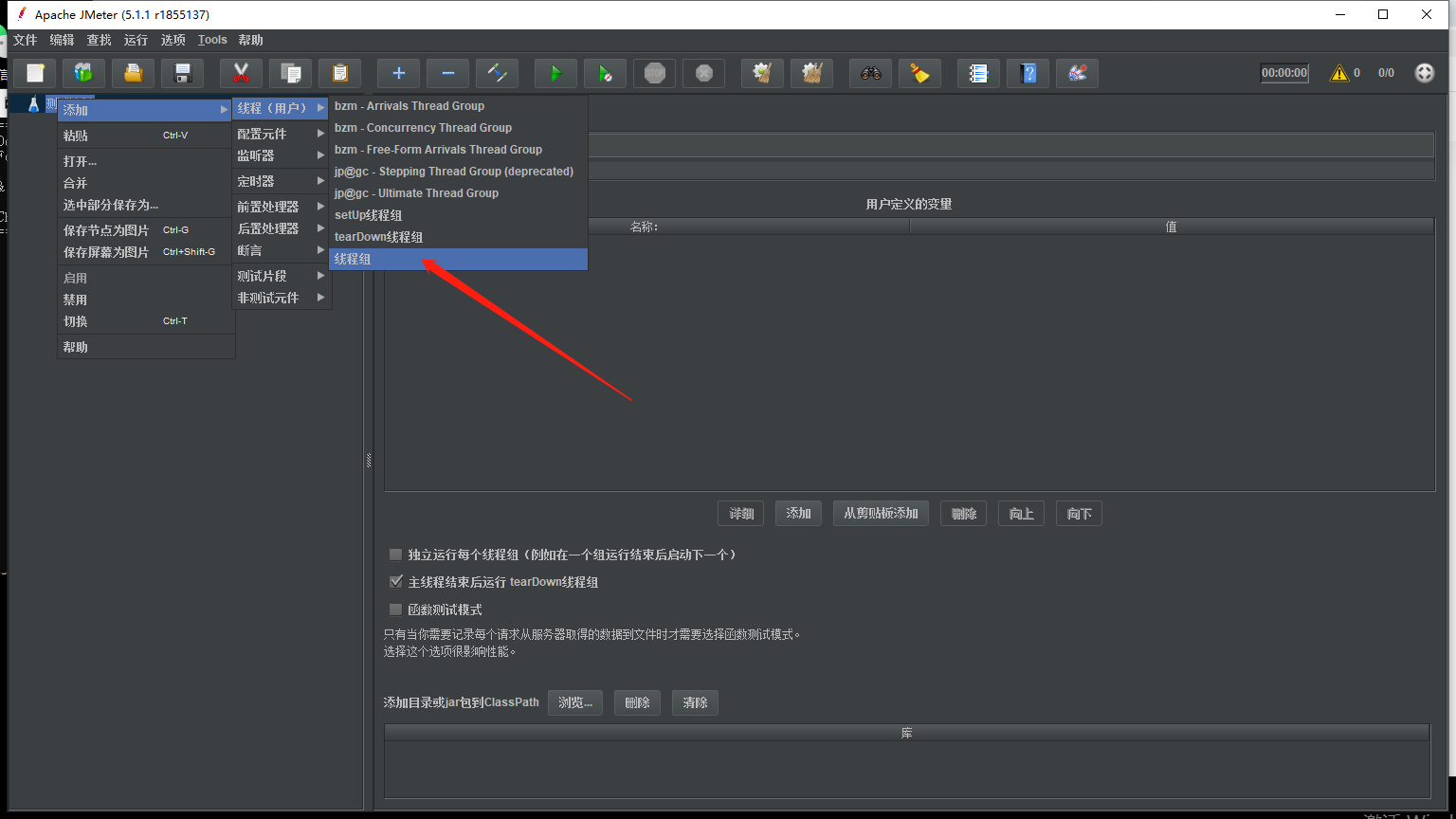Click the test plan flask icon
Image resolution: width=1456 pixels, height=819 pixels.
33,104
